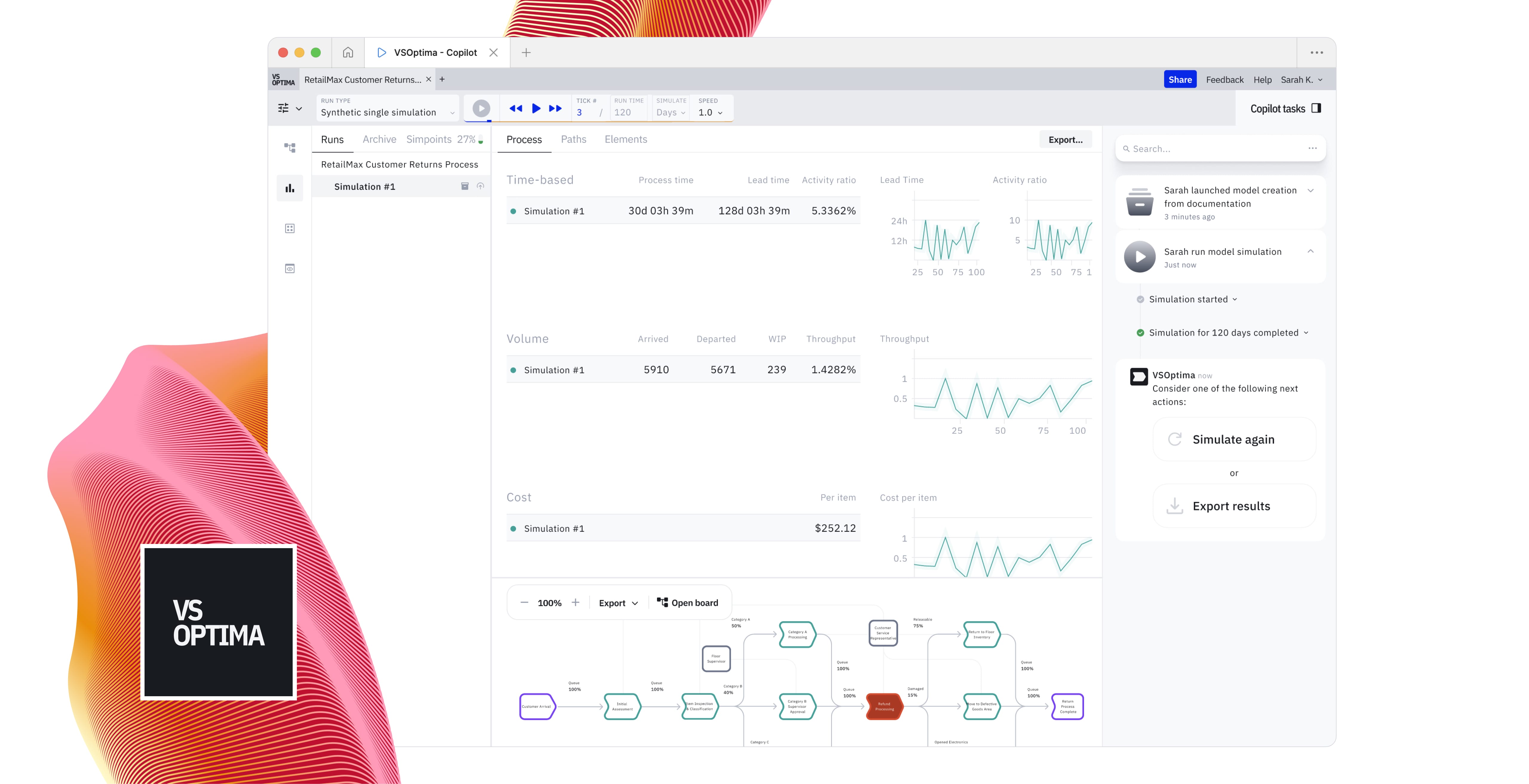This screenshot has height=784, width=1529.
Task: Switch to the Paths tab
Action: [573, 139]
